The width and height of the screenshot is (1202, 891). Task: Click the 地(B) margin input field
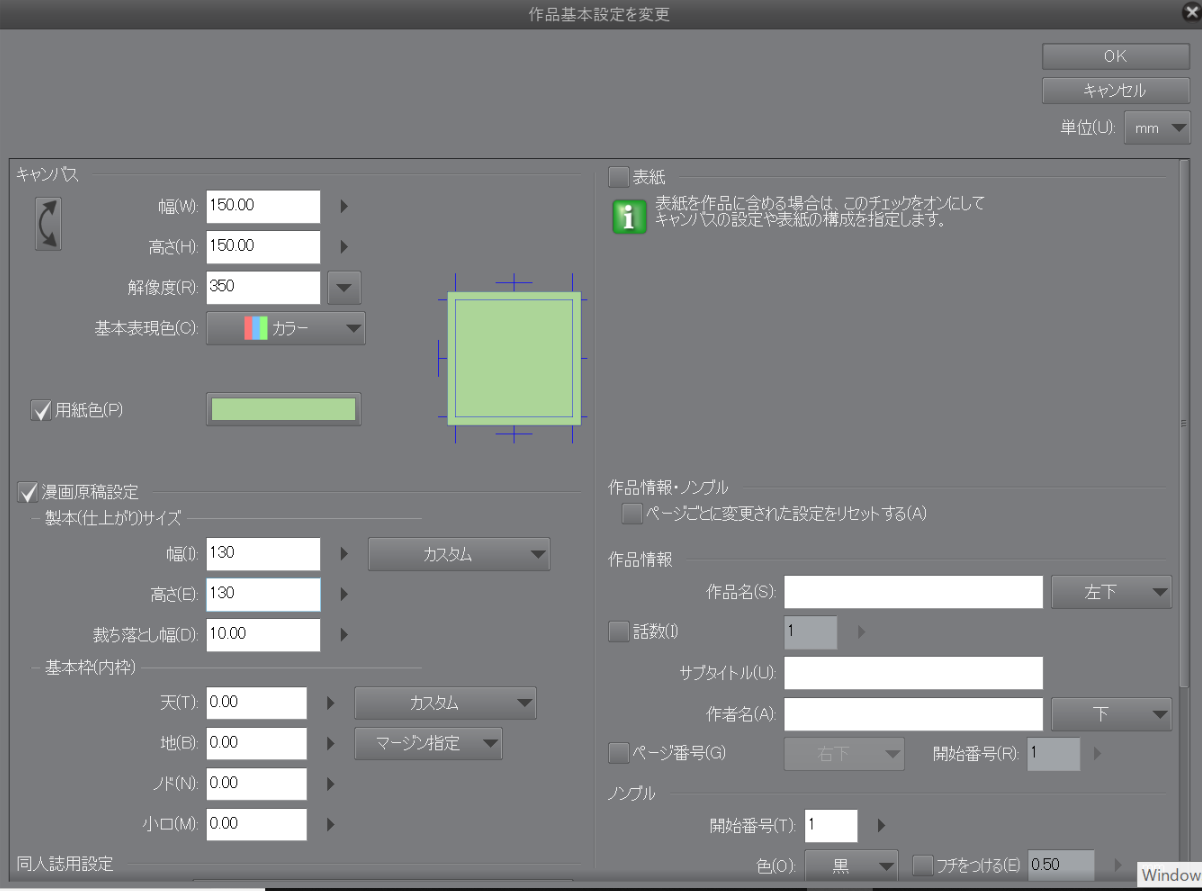(256, 743)
